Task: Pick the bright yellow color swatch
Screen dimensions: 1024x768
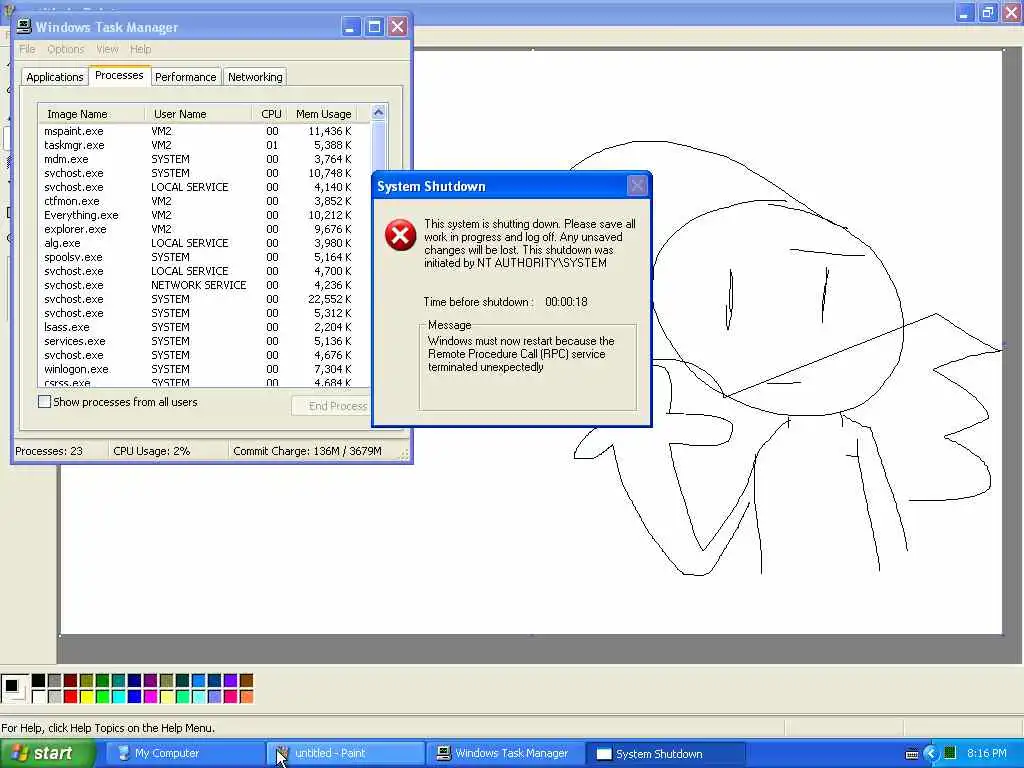Action: [86, 696]
